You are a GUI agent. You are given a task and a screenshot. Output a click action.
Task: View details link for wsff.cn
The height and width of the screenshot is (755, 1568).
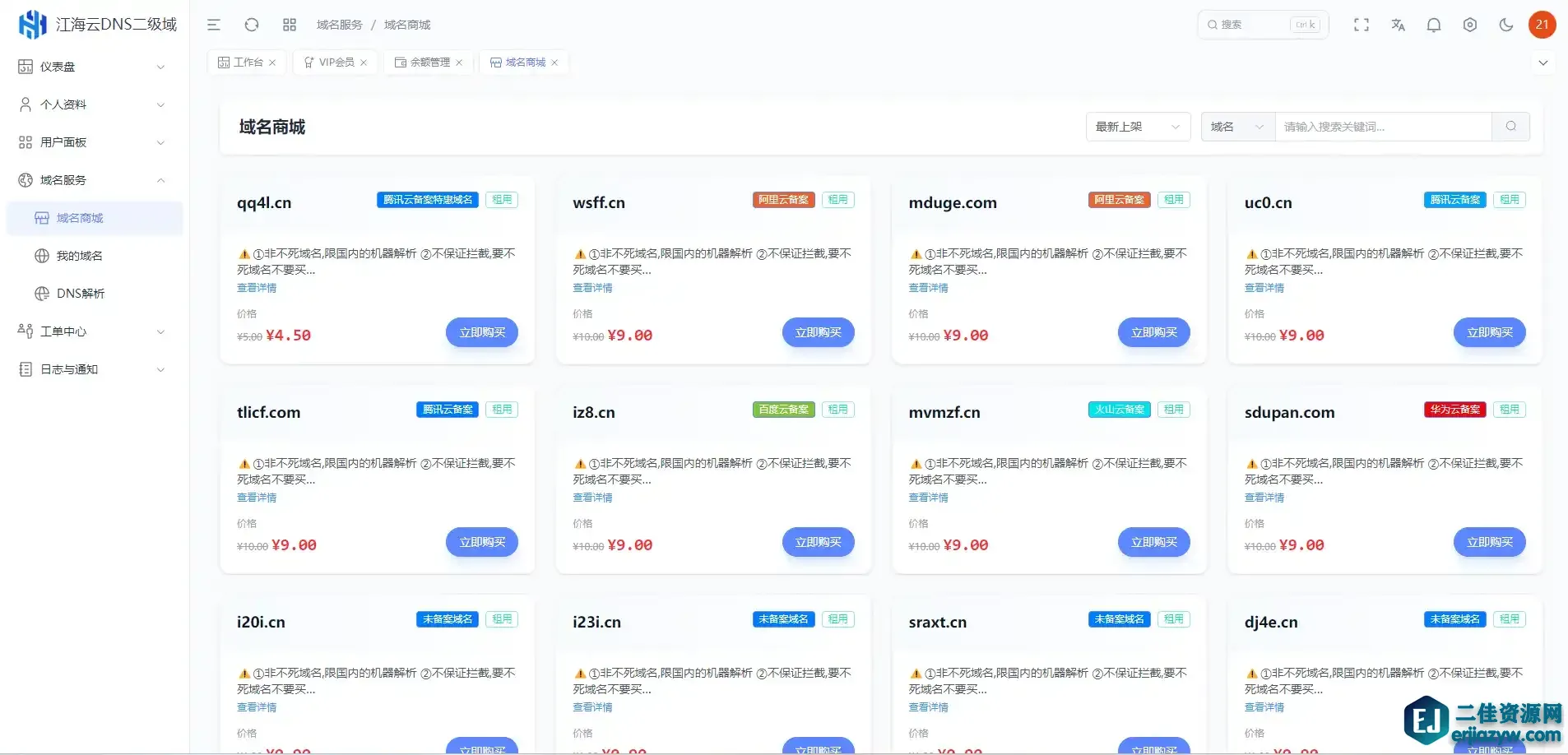tap(592, 288)
